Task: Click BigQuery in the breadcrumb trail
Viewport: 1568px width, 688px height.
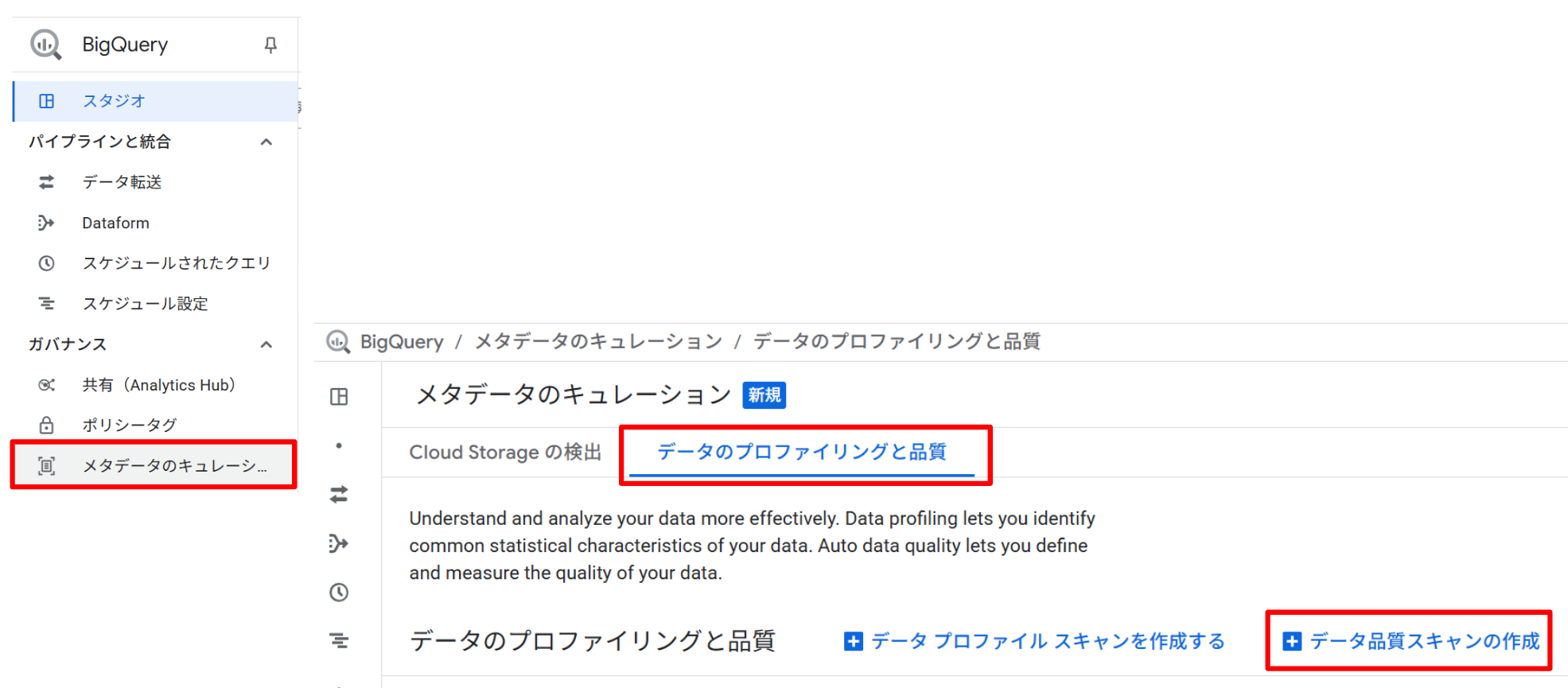Action: [403, 341]
